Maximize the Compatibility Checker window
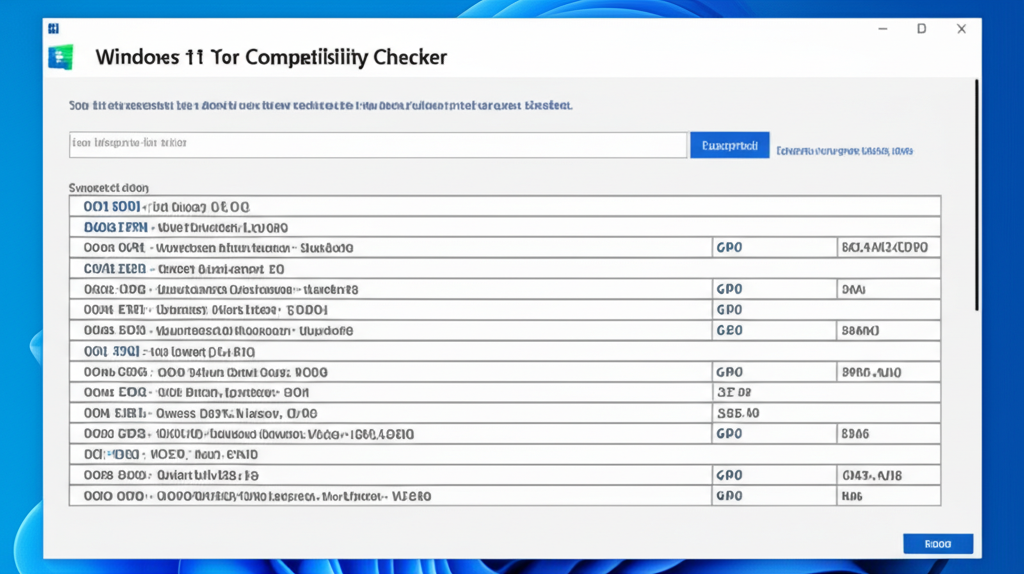1024x574 pixels. coord(921,29)
